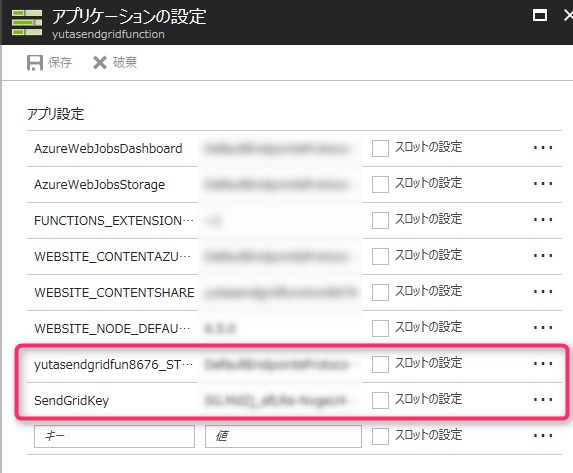Open ellipsis menu for WEBSITE_CONTENTSHARE
This screenshot has height=473, width=573.
(x=543, y=292)
